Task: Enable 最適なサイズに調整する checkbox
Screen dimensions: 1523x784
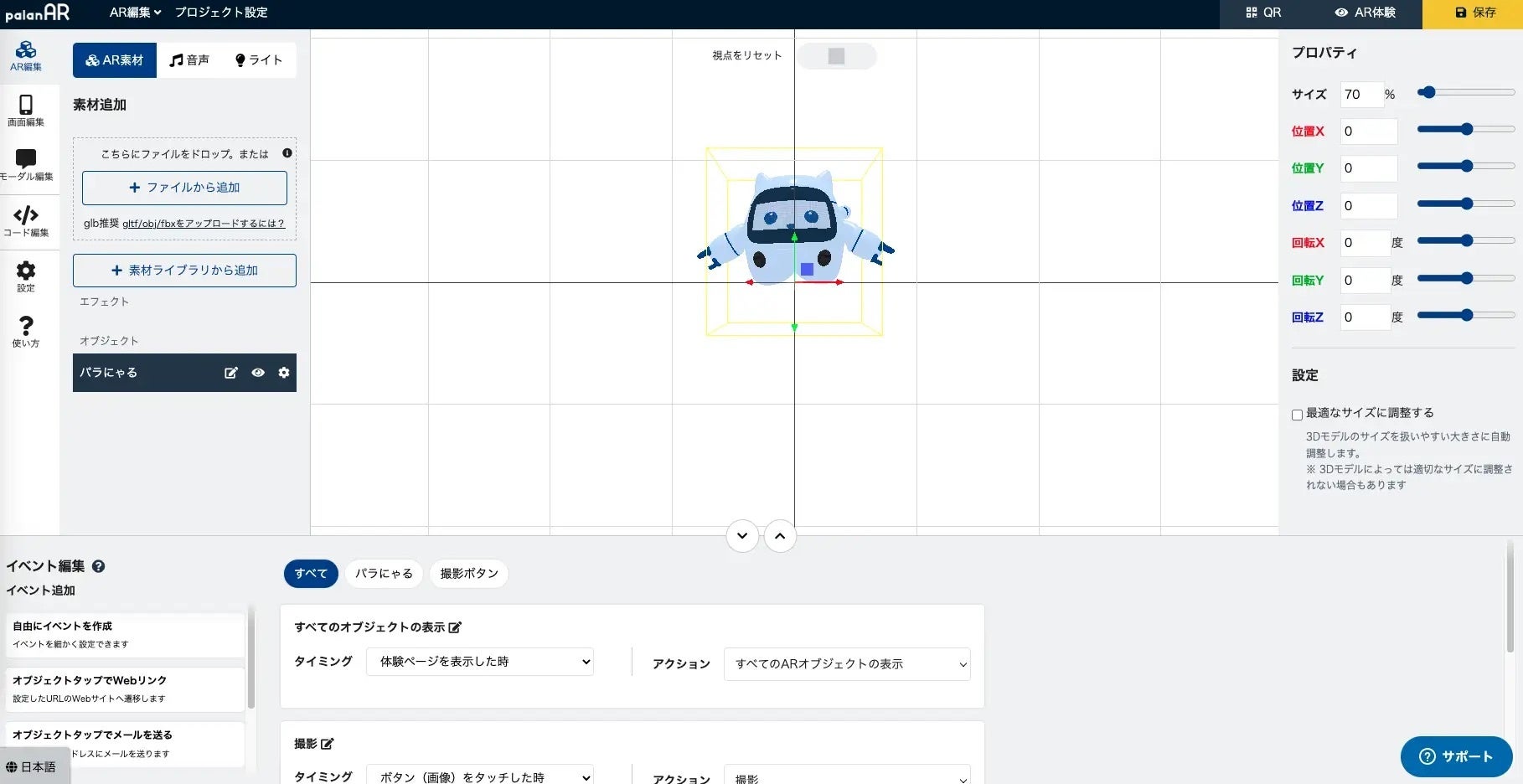Action: [x=1297, y=415]
